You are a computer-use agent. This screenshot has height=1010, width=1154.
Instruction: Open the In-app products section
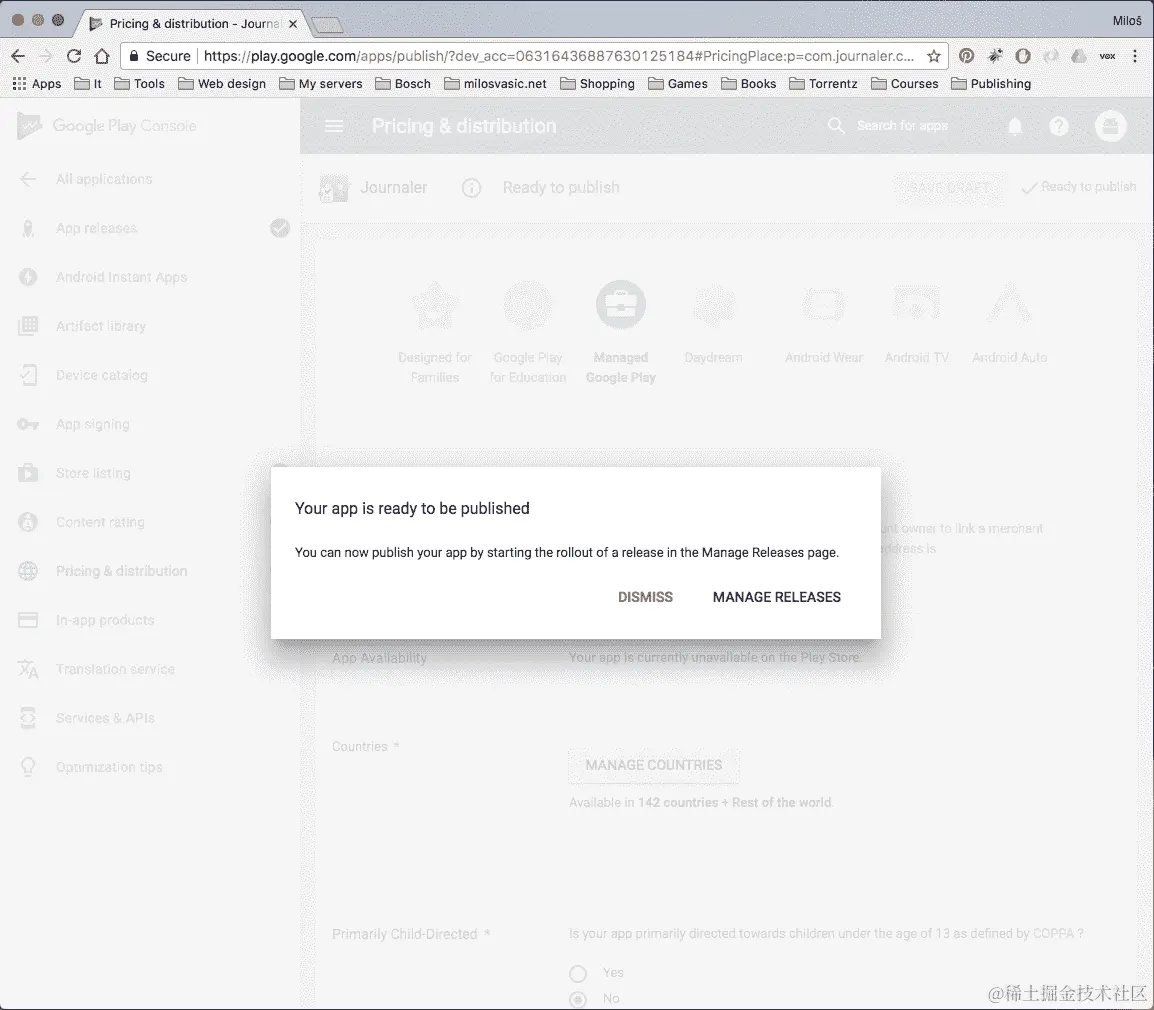[x=105, y=620]
